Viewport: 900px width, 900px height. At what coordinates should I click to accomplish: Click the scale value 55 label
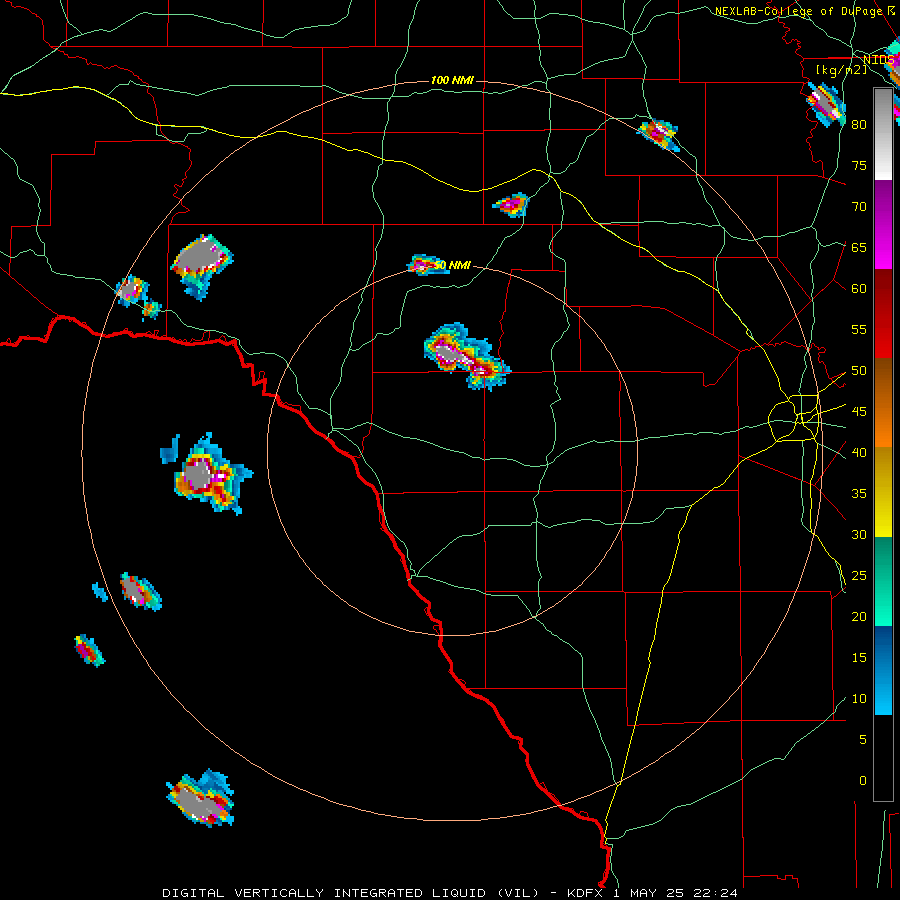(859, 329)
